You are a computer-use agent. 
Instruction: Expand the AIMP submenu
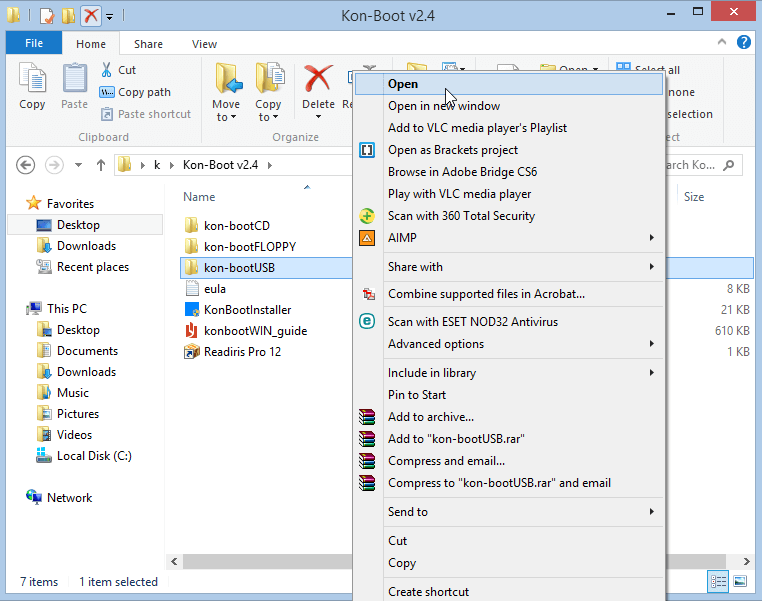coord(509,238)
